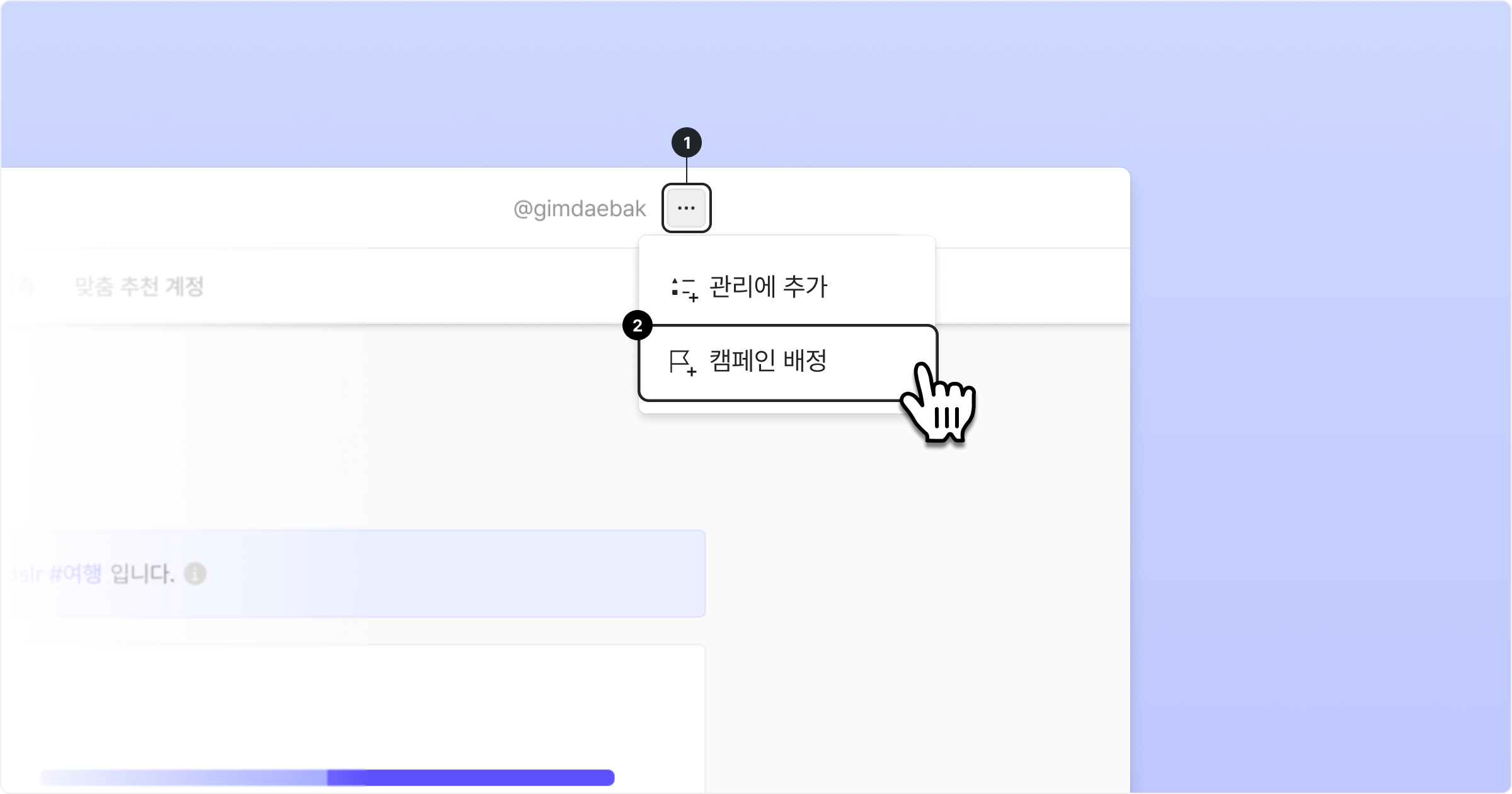The height and width of the screenshot is (794, 1512).
Task: Open the three-dot more options button
Action: (686, 208)
